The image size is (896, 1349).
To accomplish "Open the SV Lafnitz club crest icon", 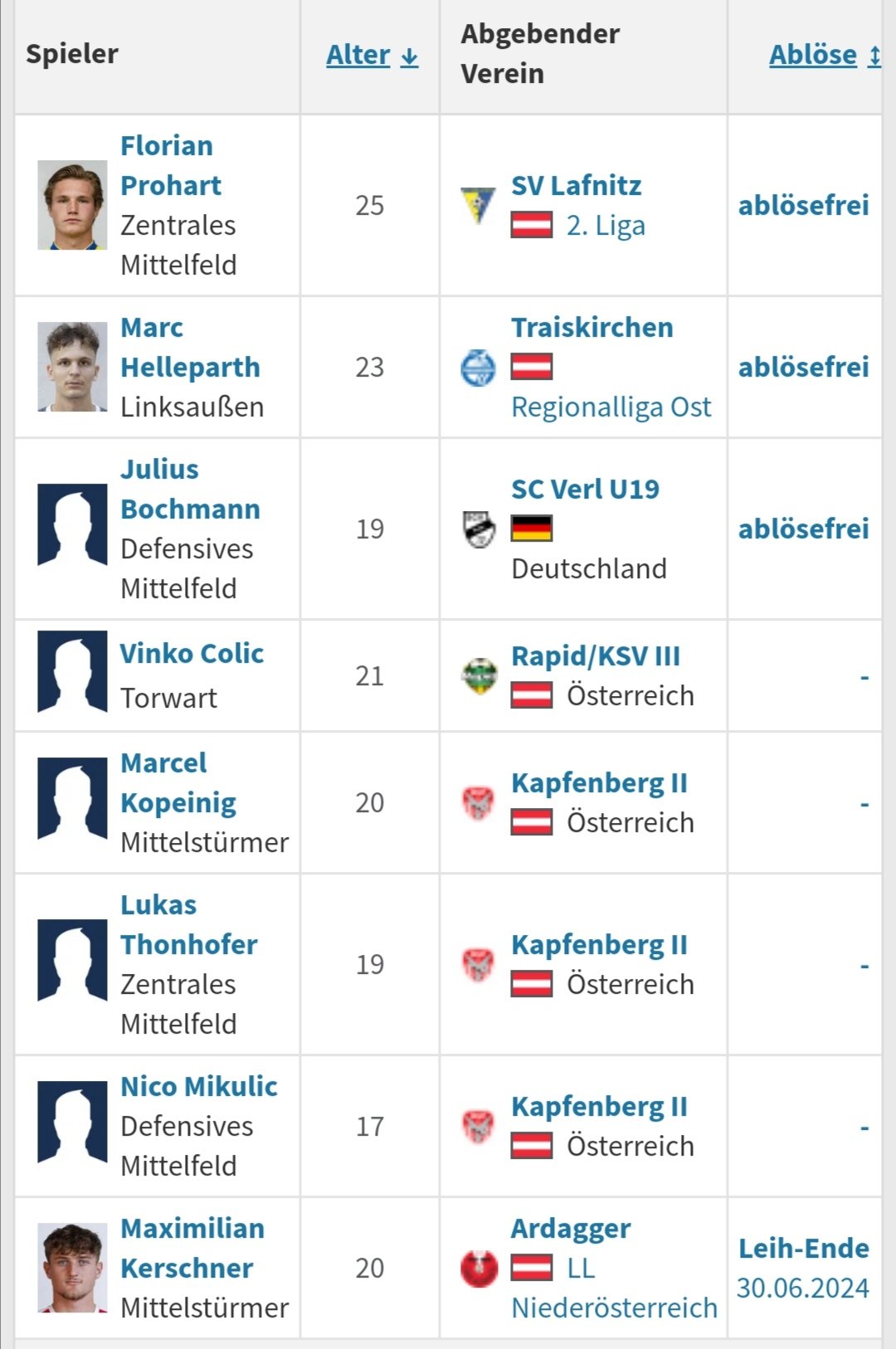I will click(478, 206).
